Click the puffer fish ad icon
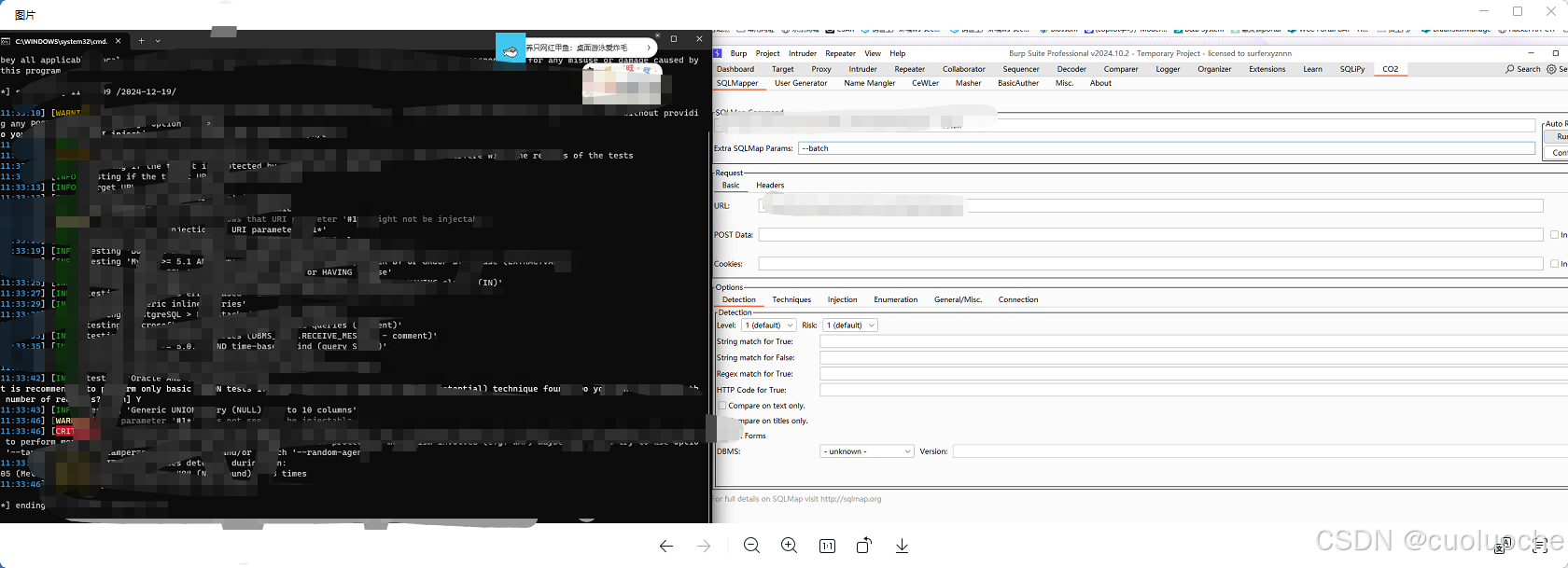Viewport: 1568px width, 568px height. click(x=511, y=50)
